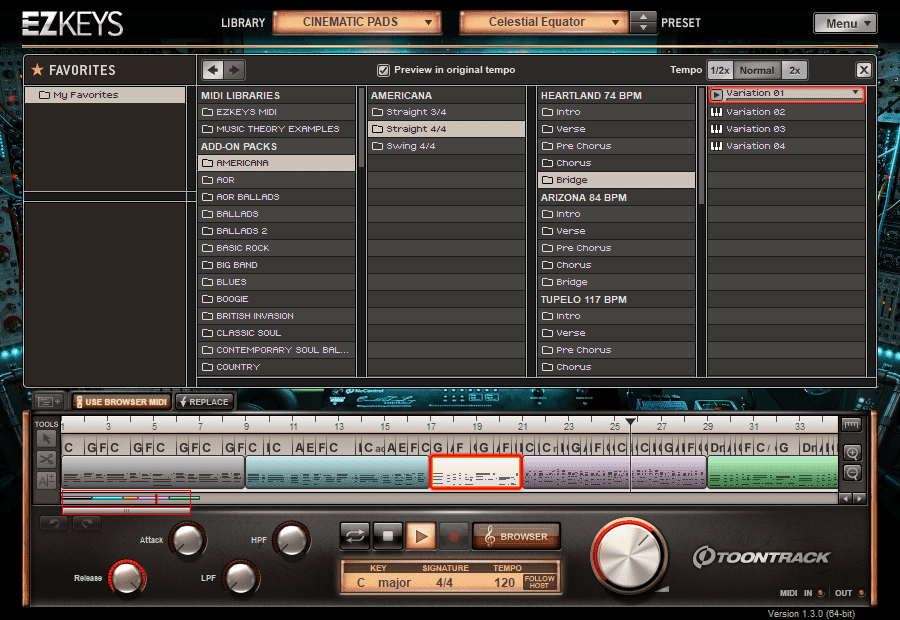Screen dimensions: 900x620
Task: Click the HPF knob
Action: 292,540
